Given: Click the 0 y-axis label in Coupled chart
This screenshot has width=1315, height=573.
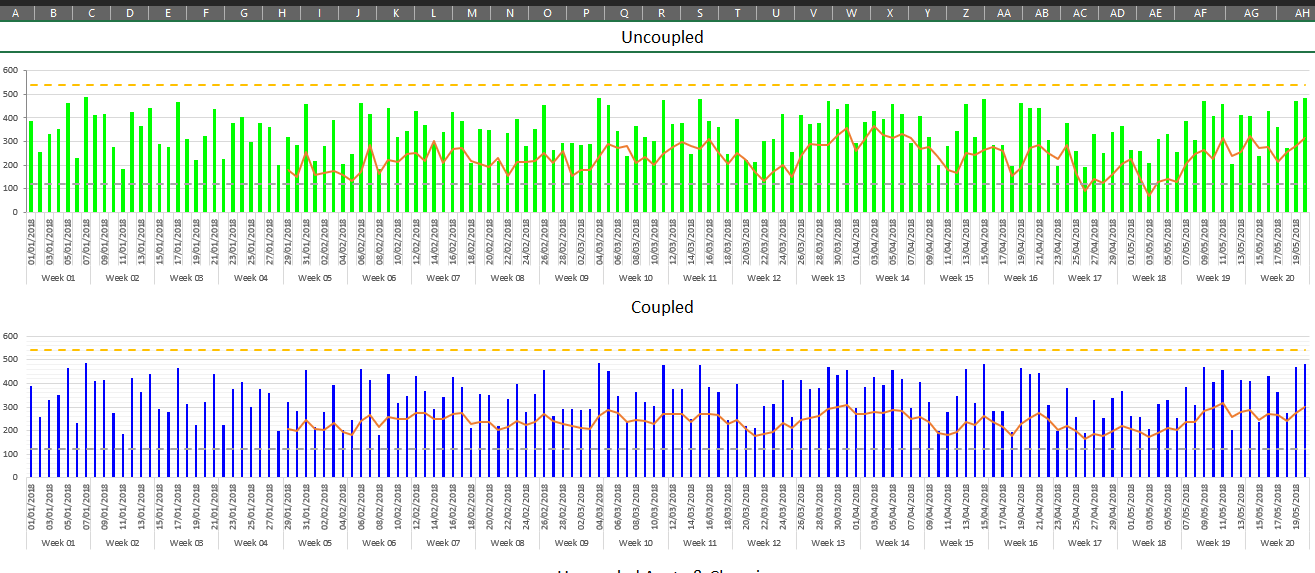Looking at the screenshot, I should 14,478.
